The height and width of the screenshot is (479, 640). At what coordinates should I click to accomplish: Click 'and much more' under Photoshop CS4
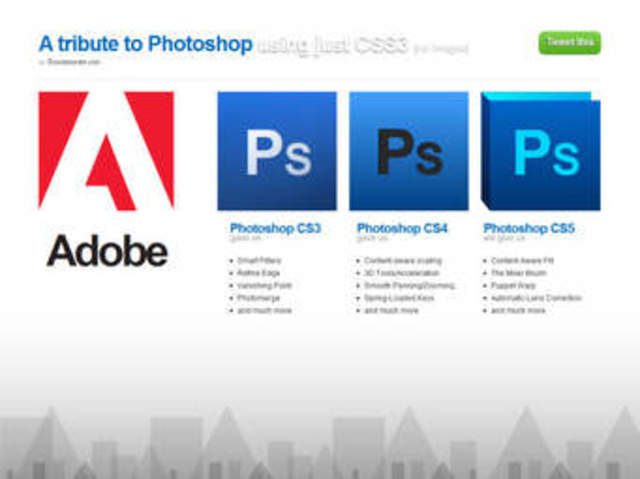tap(391, 310)
